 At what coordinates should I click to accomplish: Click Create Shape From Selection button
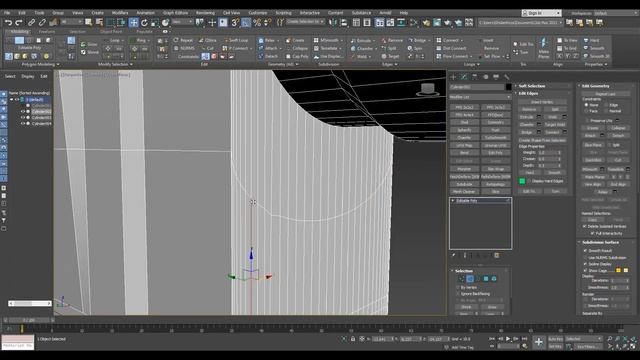coord(542,140)
